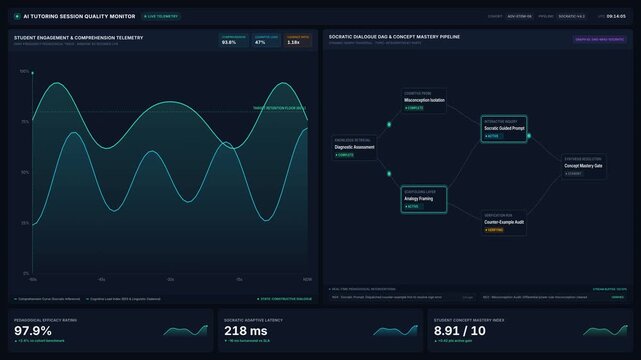The image size is (641, 360).
Task: Click the Stream Buffer status readout
Action: [610, 289]
